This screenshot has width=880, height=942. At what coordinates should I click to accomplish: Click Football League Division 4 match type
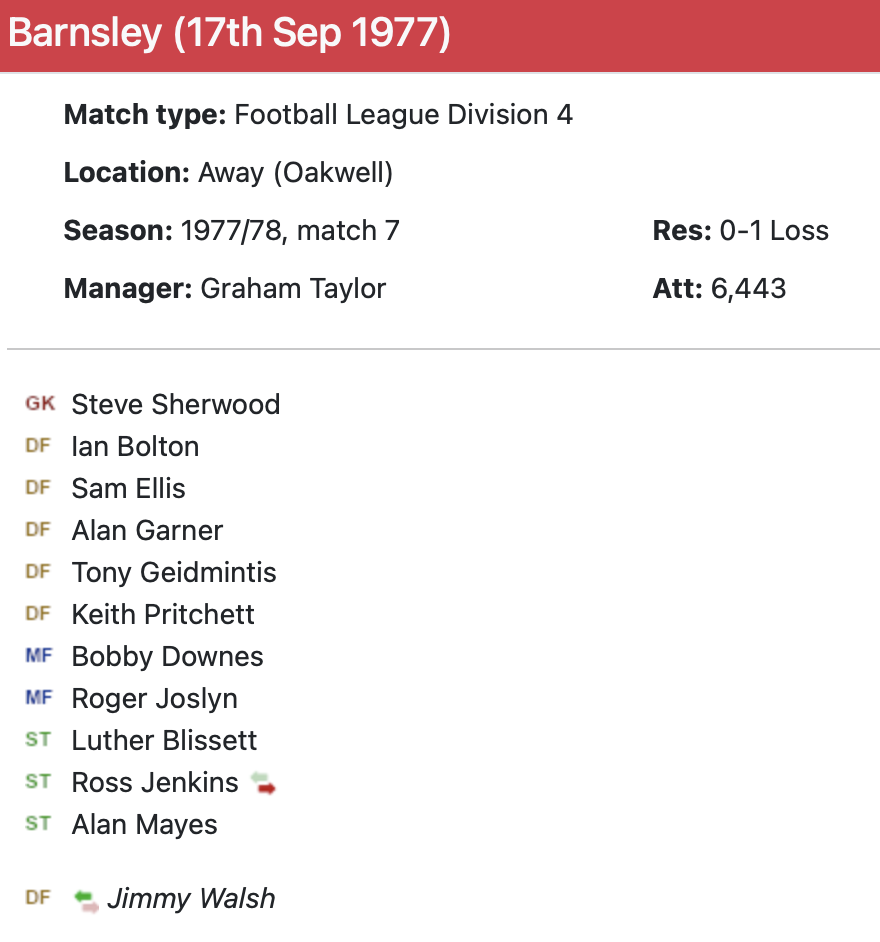[x=403, y=115]
